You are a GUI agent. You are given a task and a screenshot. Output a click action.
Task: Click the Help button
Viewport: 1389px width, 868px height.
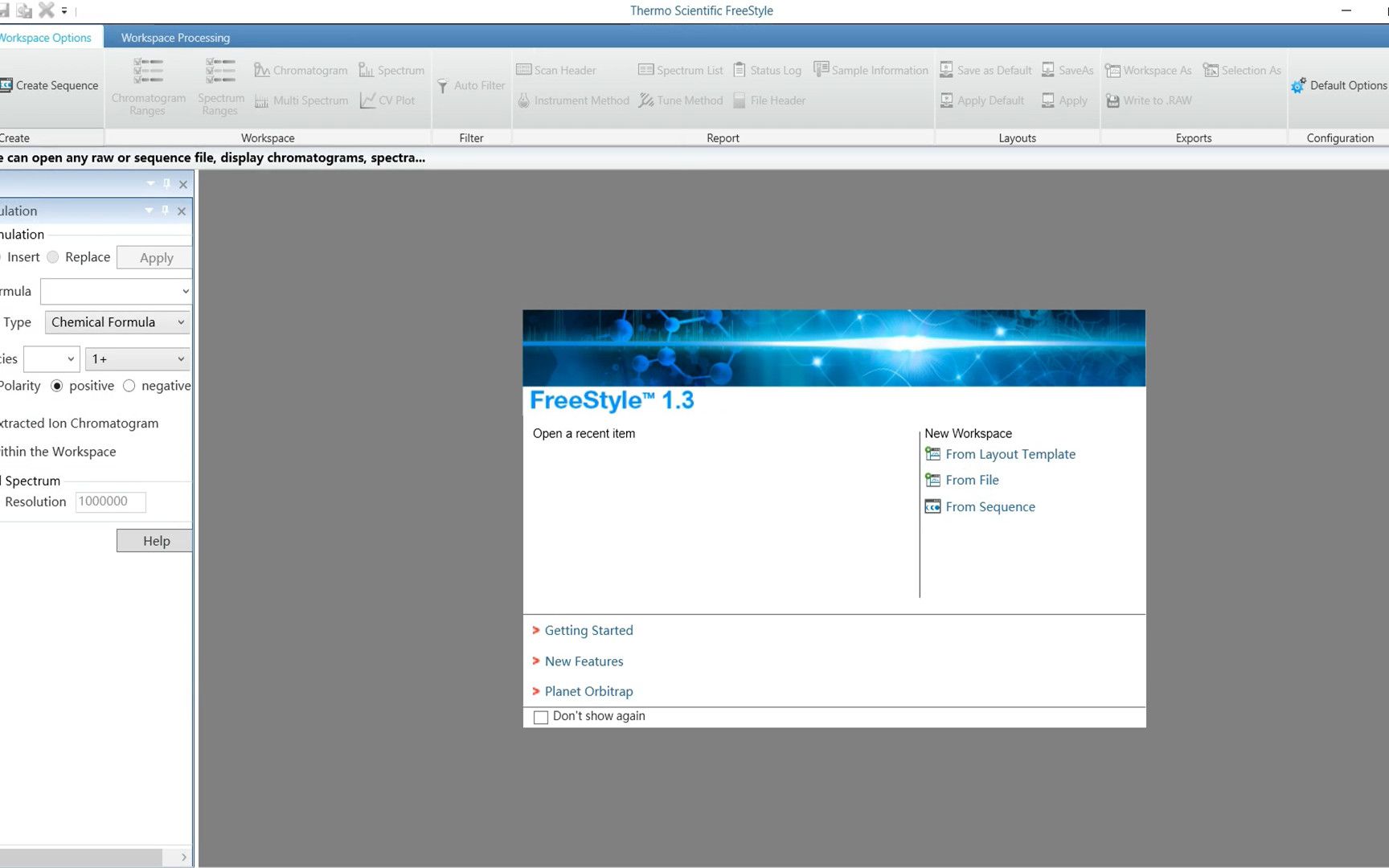(155, 541)
